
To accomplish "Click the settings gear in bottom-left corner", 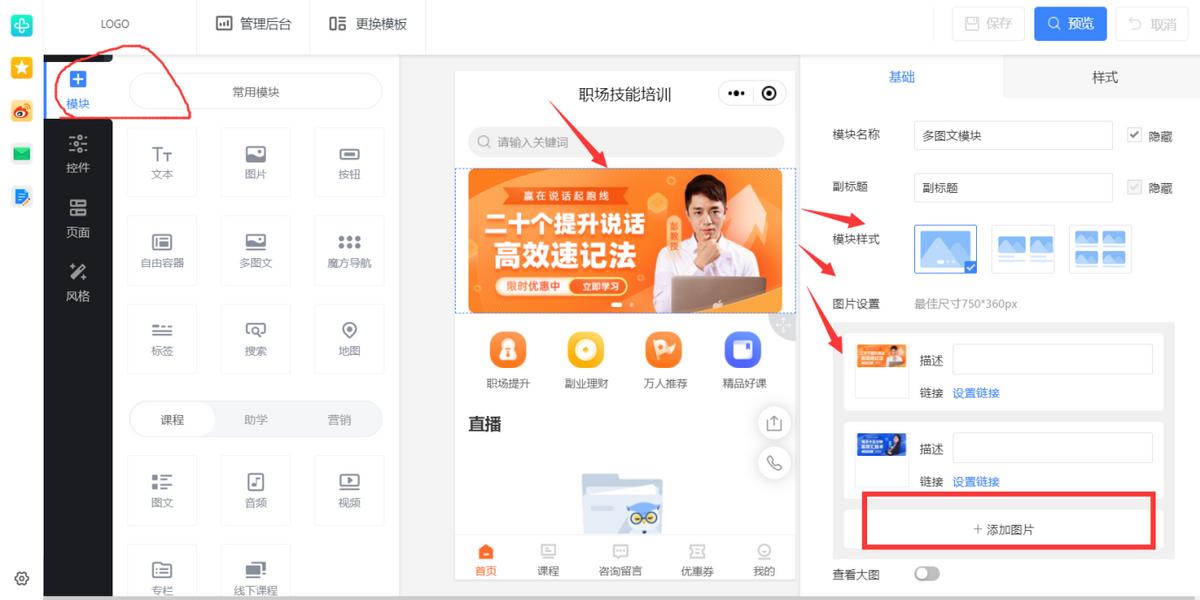I will [x=22, y=578].
